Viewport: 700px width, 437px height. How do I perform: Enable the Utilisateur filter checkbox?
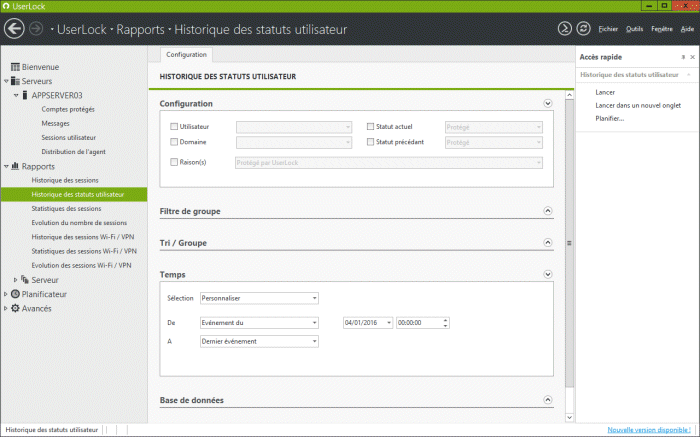coord(174,127)
